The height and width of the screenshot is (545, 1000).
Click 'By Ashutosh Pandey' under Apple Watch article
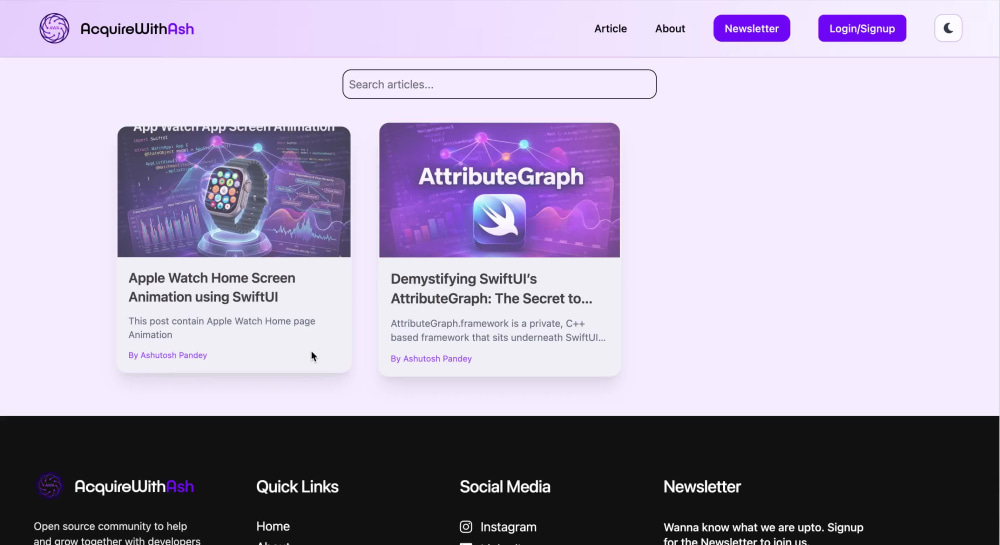[168, 355]
